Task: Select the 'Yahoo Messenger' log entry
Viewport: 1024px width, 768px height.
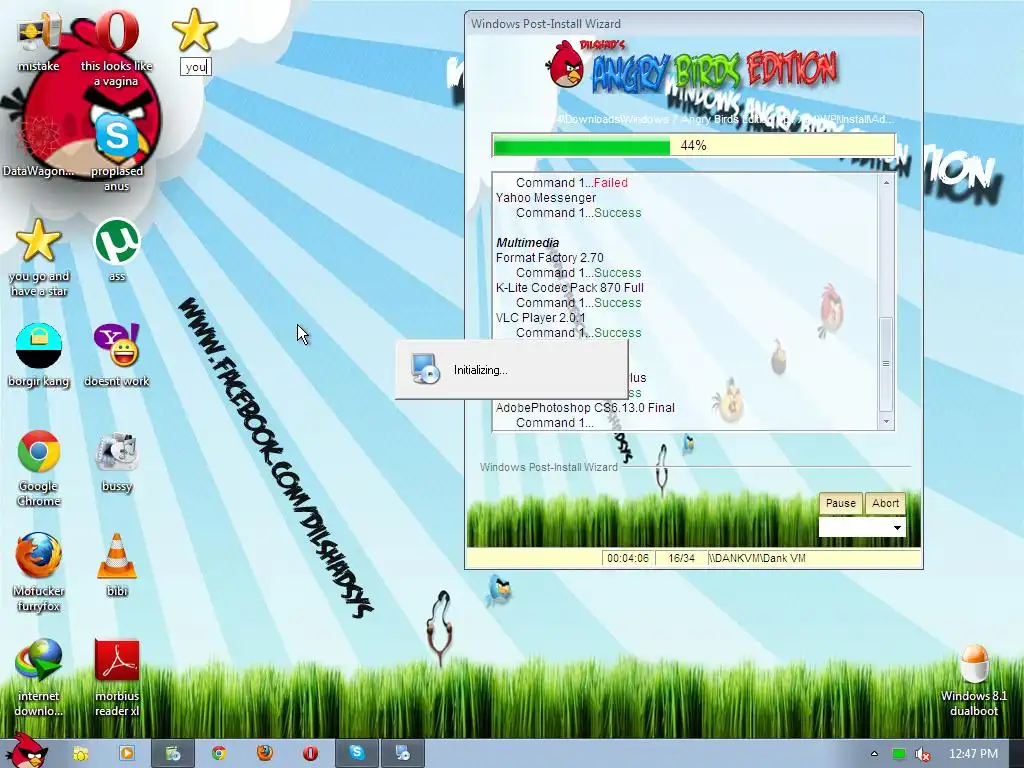Action: (546, 198)
